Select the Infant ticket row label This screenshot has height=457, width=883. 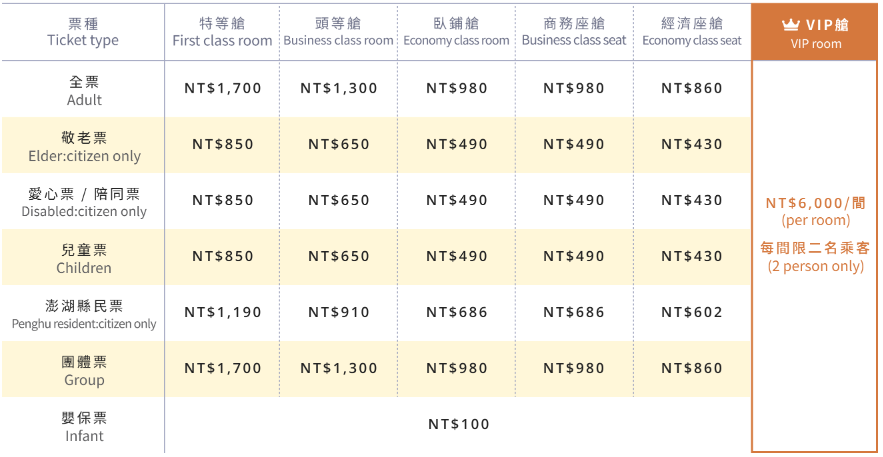(x=84, y=427)
